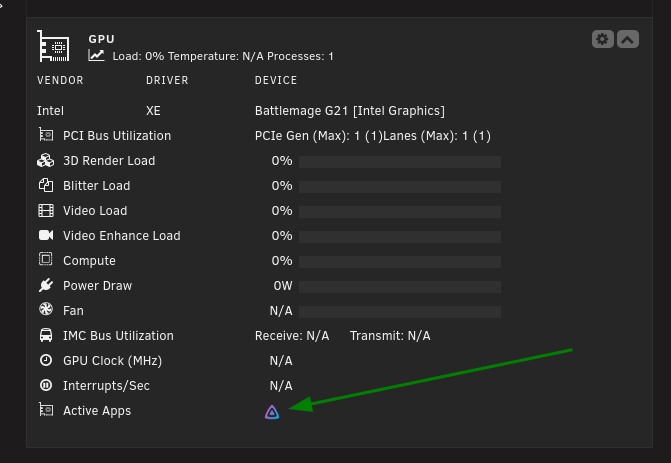Click the GPU Clock (MHz) clock icon
The image size is (671, 463).
point(46,360)
